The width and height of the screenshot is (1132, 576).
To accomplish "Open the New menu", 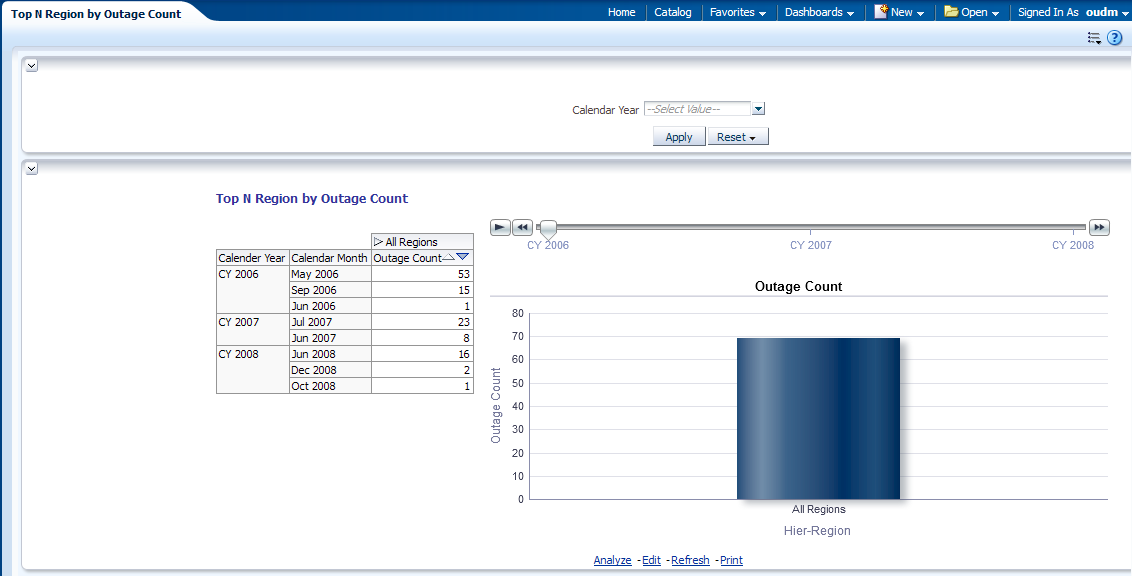I will (907, 12).
